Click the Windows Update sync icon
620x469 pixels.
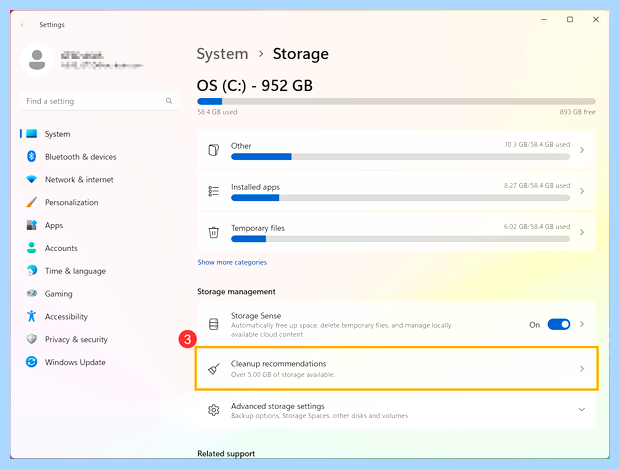click(32, 362)
